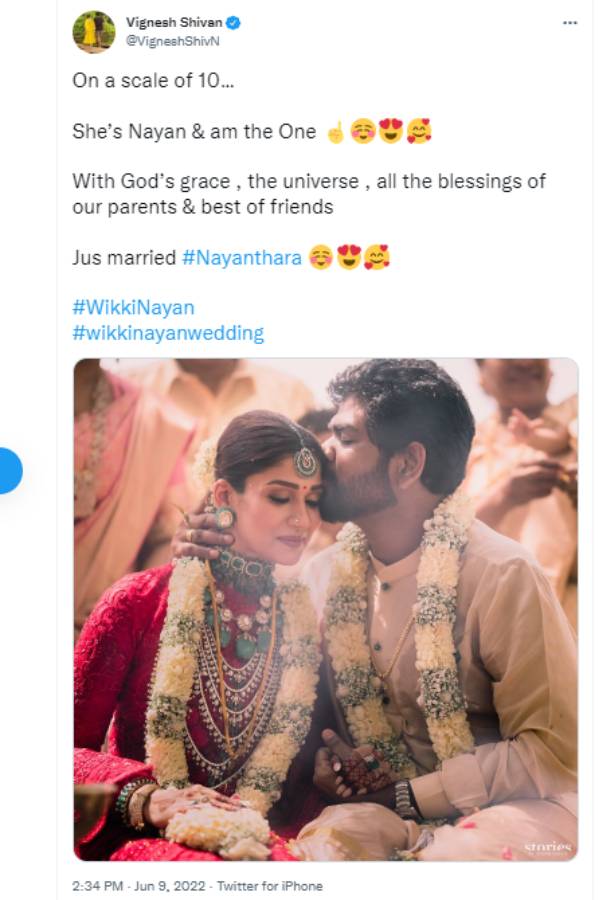Click the blue circular button at left edge
The height and width of the screenshot is (900, 600).
(8, 469)
